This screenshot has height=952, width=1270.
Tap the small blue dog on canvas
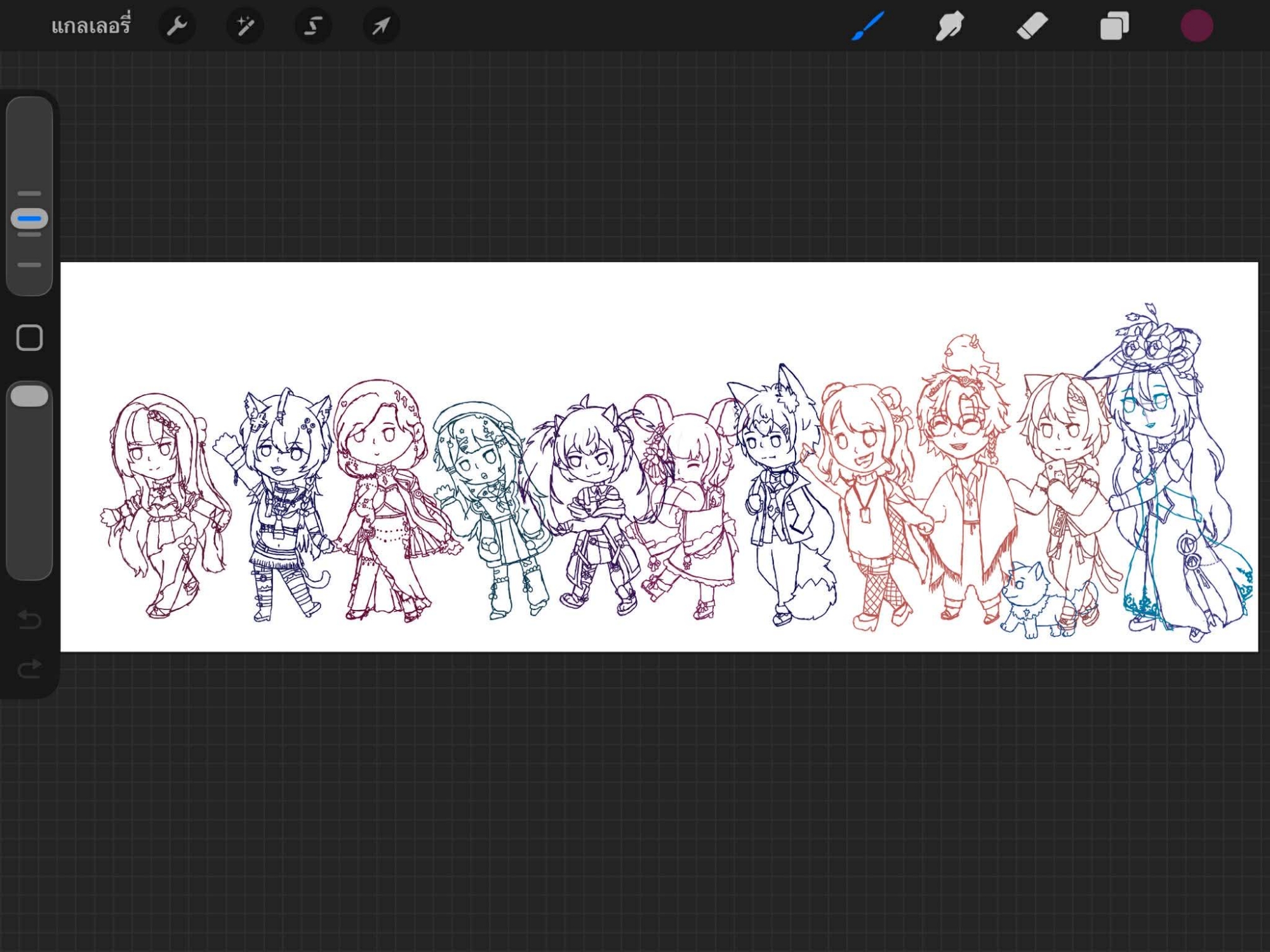(1027, 597)
